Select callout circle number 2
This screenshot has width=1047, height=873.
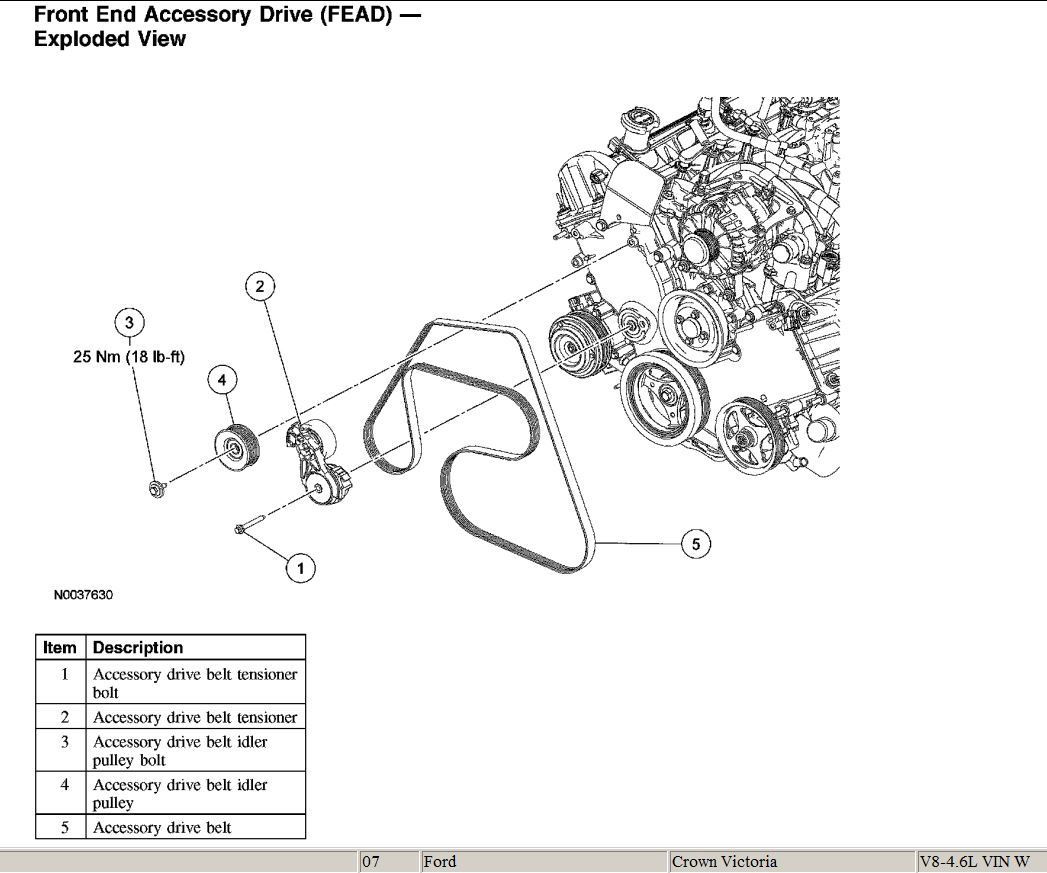point(260,287)
